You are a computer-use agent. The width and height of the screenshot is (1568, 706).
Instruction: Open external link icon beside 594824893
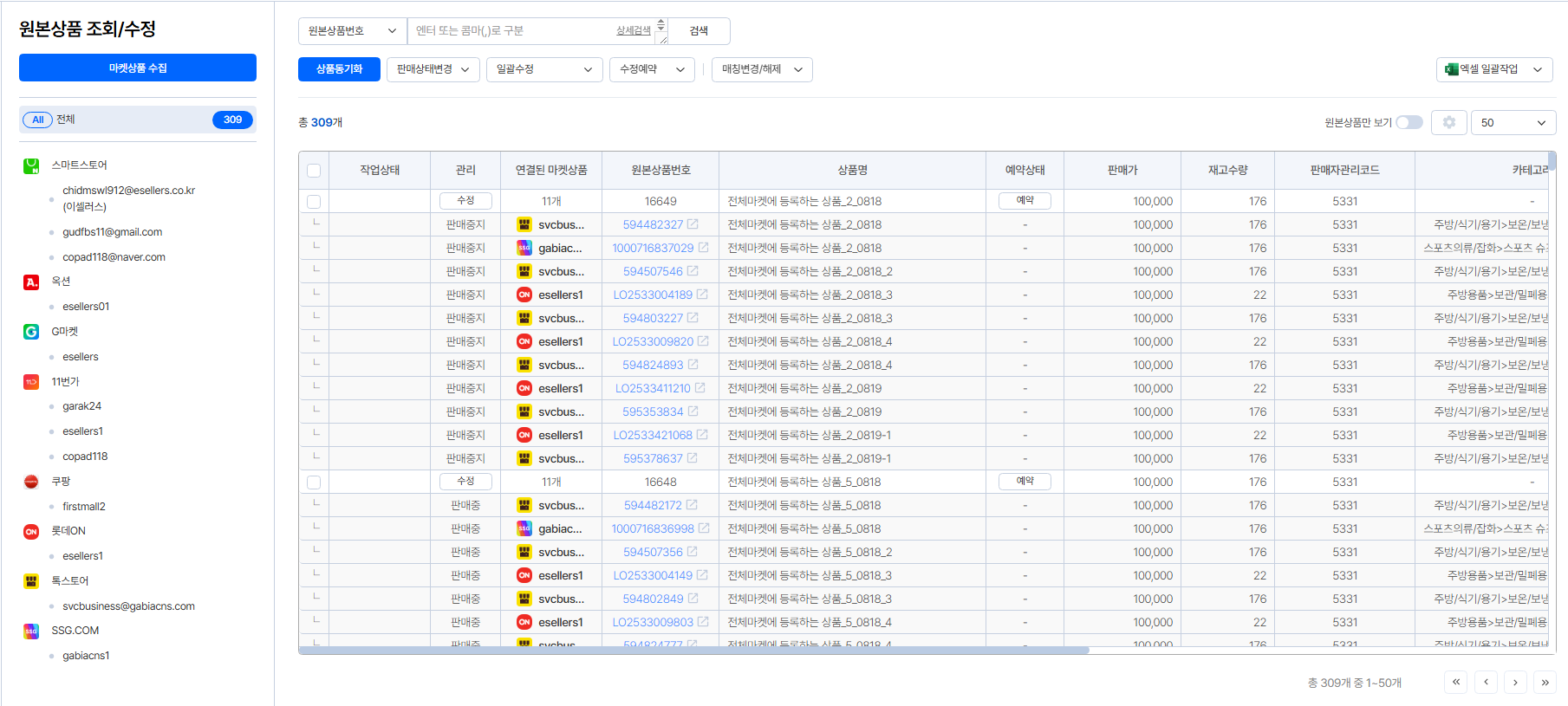[x=693, y=365]
